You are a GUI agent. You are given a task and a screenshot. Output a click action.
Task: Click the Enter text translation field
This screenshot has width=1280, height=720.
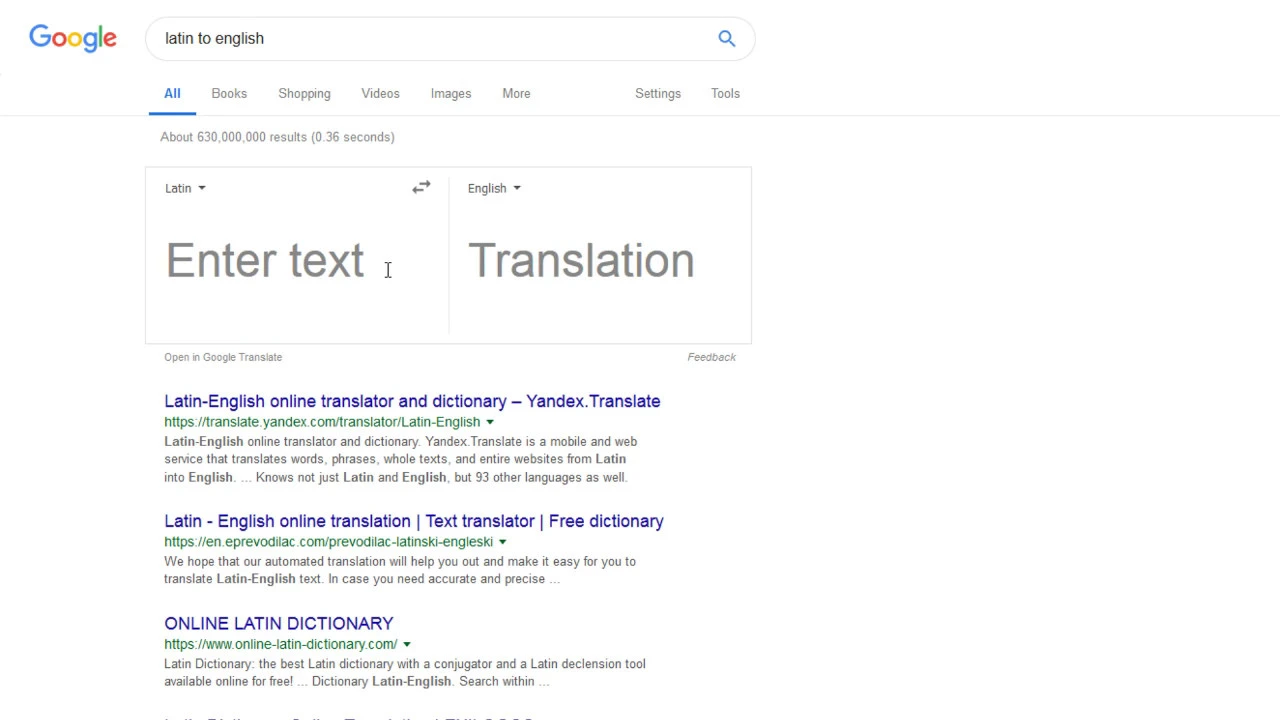[x=297, y=260]
